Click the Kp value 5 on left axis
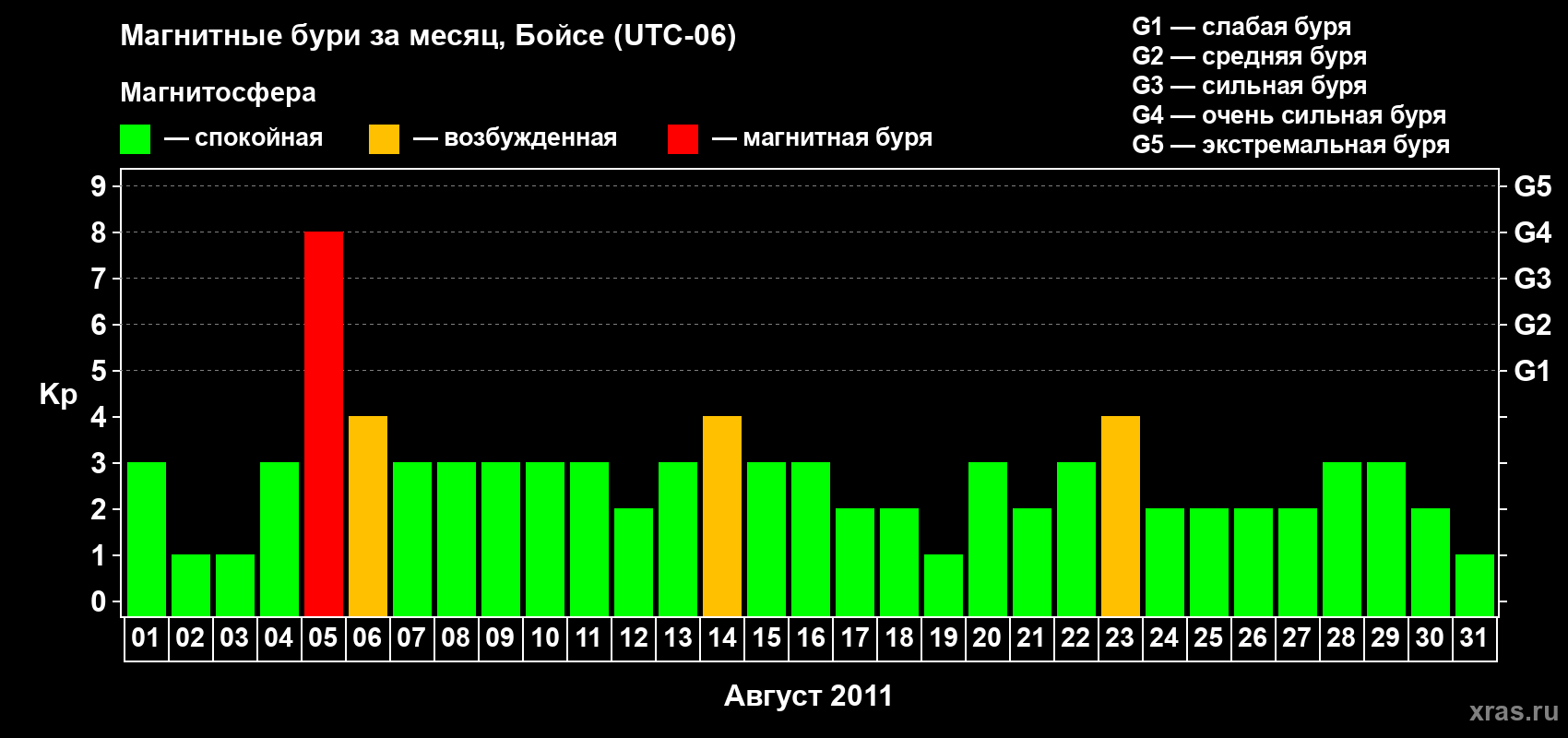This screenshot has height=738, width=1568. pos(99,371)
